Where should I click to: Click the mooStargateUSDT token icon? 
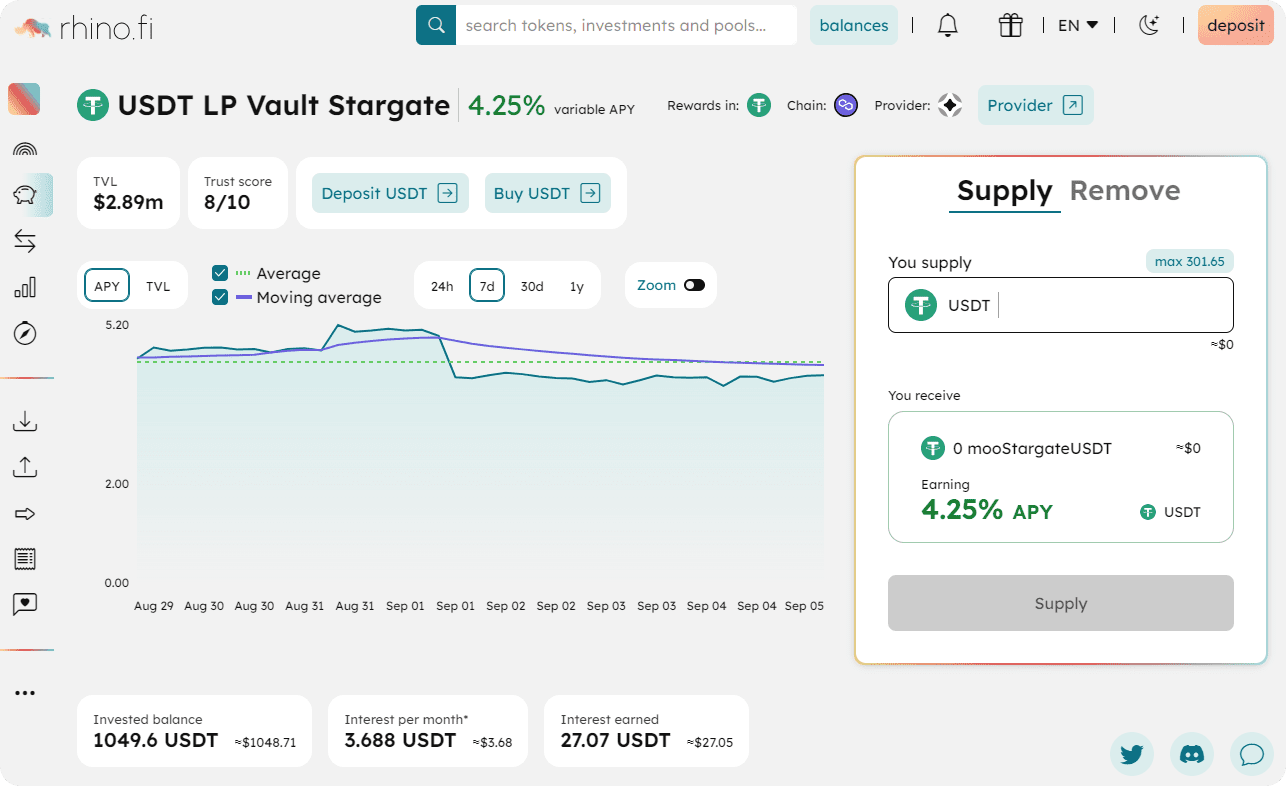click(x=933, y=448)
